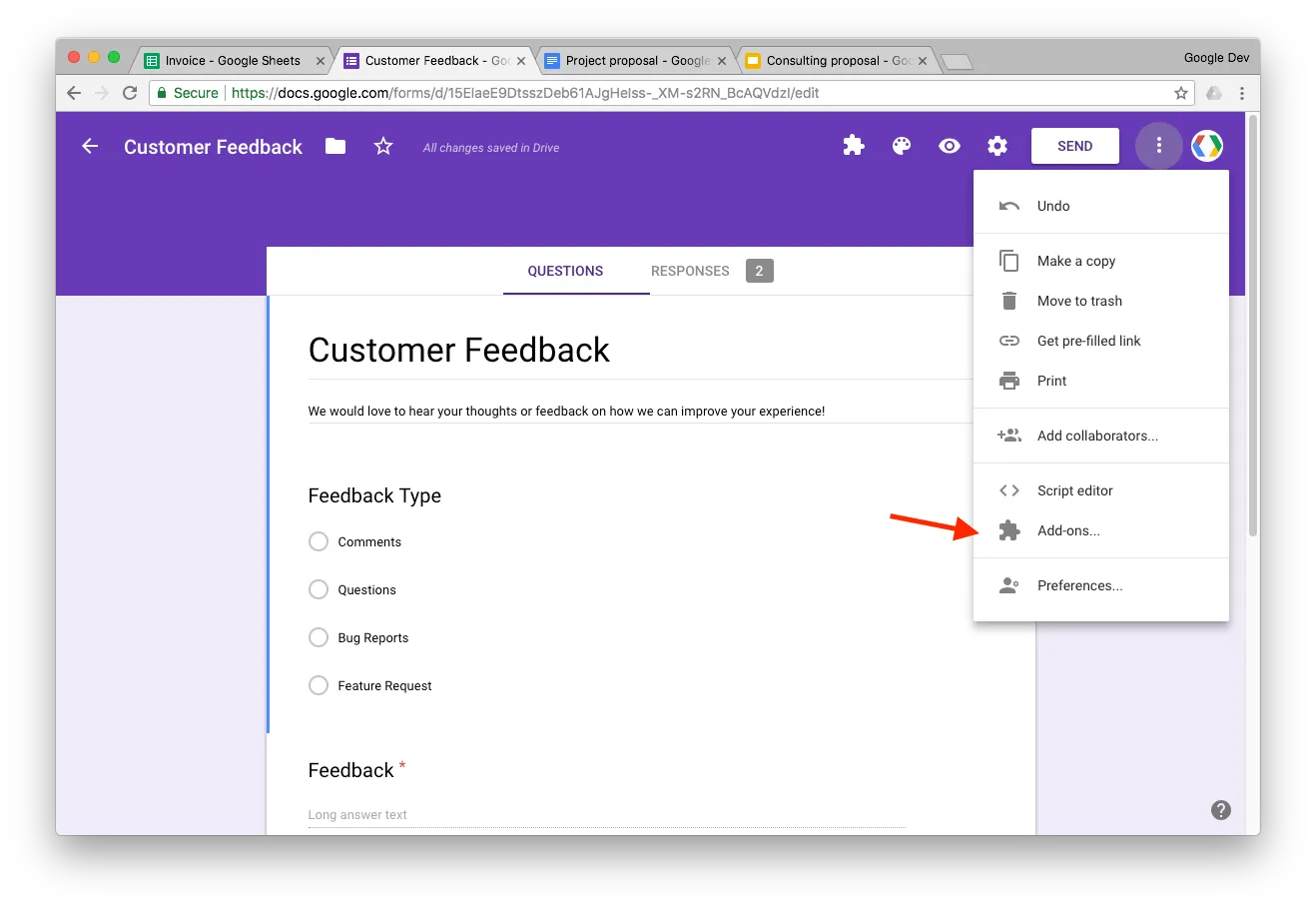Click the SEND button

point(1074,145)
